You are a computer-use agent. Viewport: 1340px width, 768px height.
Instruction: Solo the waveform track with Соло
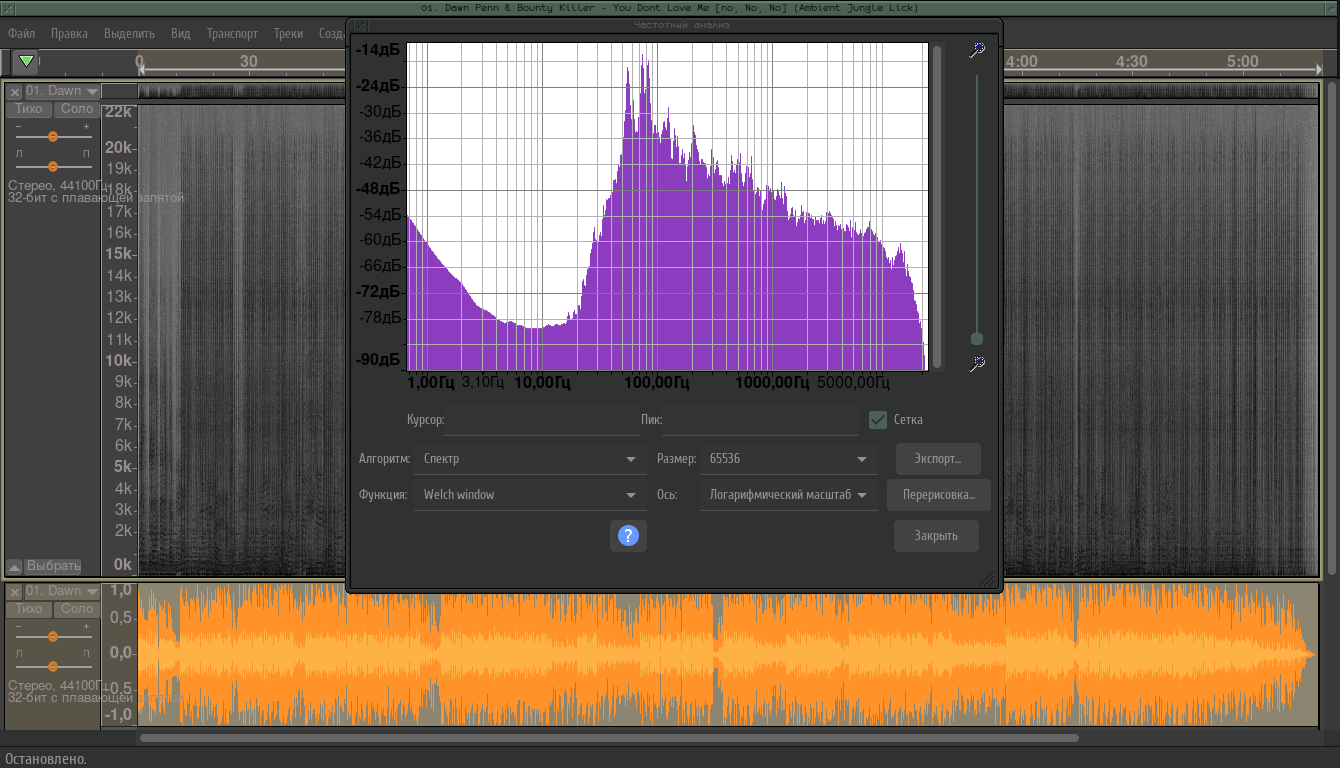pos(76,609)
